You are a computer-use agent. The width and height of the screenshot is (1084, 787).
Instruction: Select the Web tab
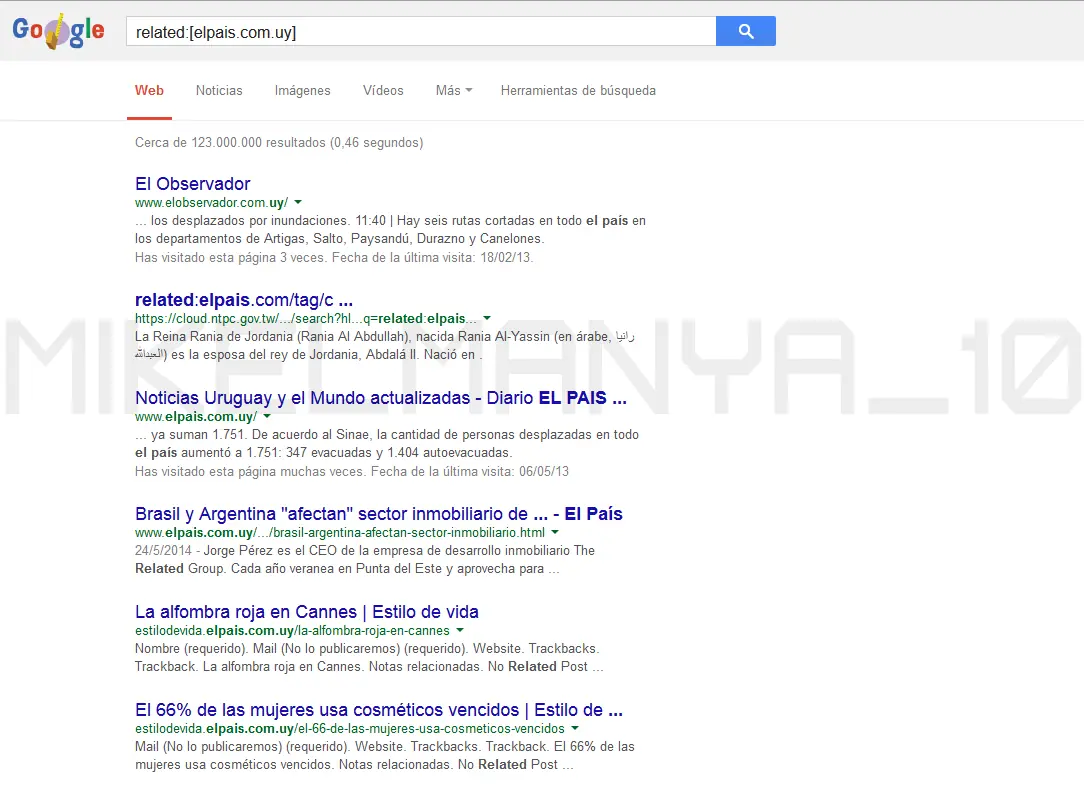click(149, 90)
